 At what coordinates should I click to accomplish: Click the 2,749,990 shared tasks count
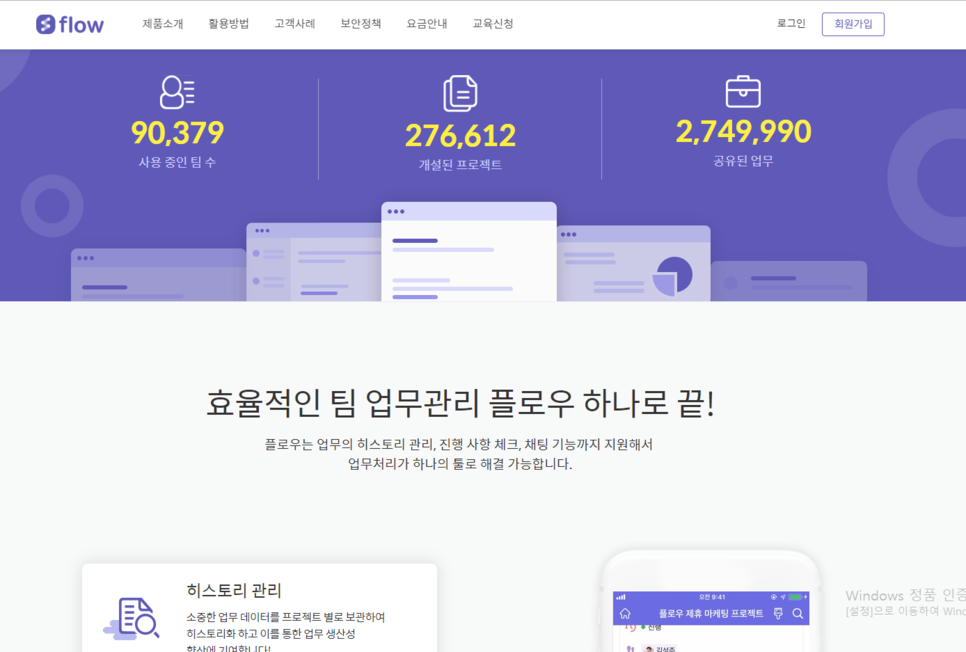743,131
